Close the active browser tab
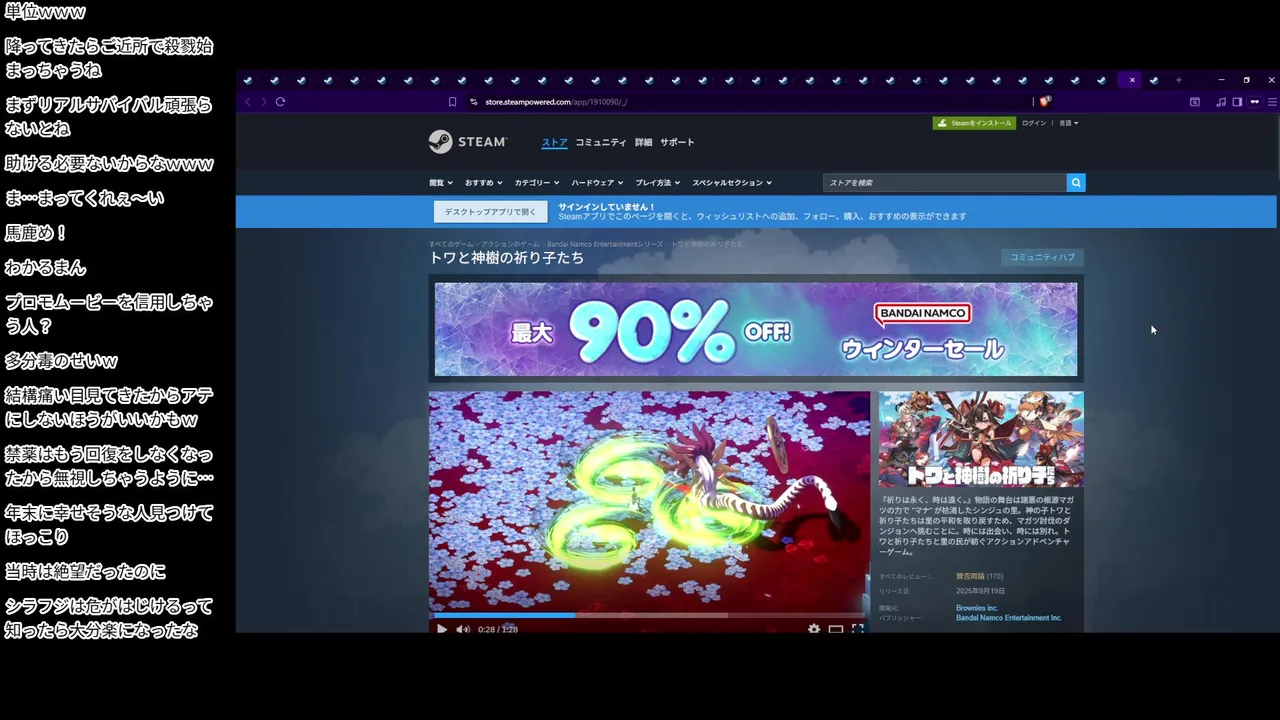Image resolution: width=1280 pixels, height=720 pixels. 1132,80
